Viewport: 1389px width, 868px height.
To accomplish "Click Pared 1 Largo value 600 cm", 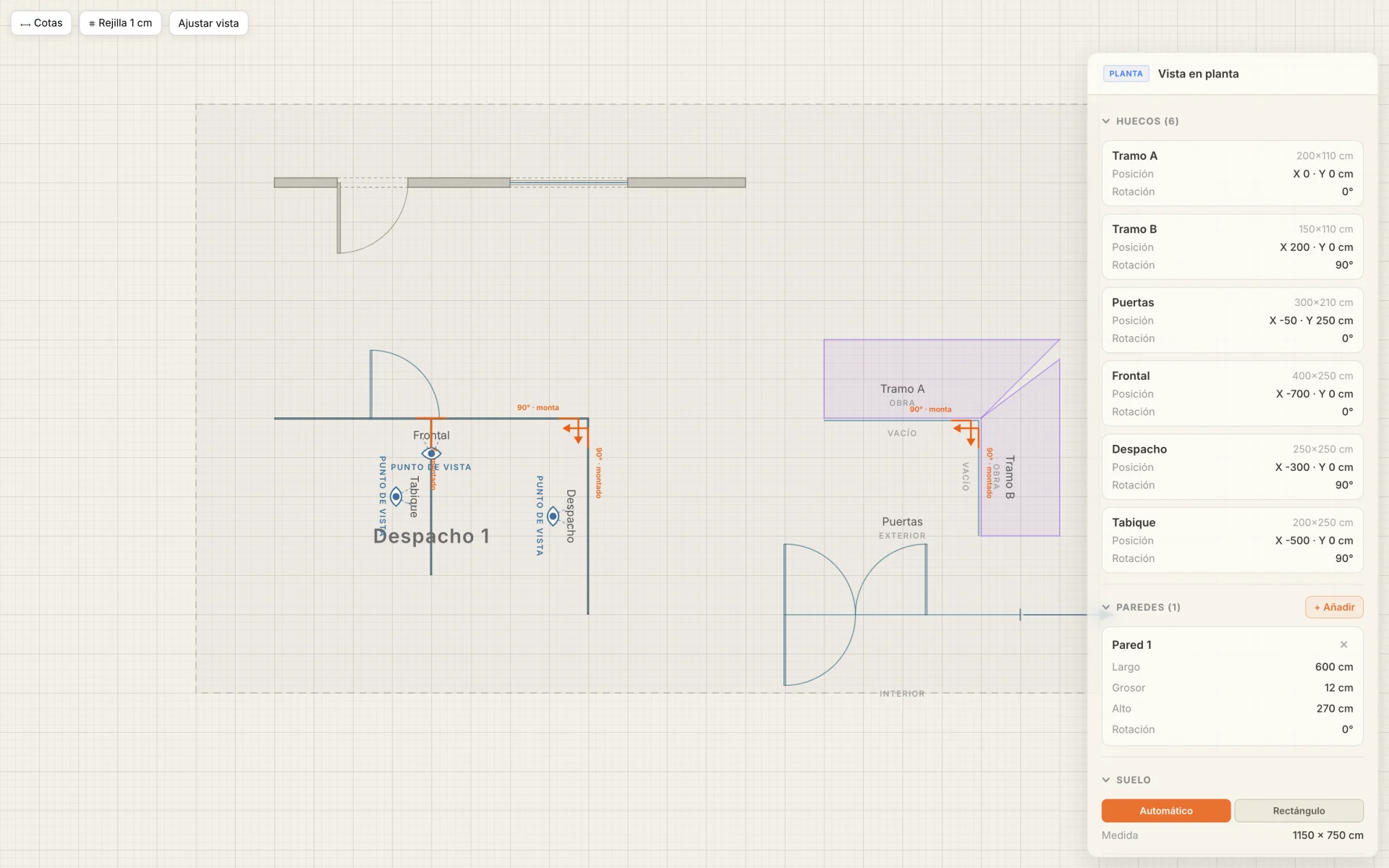I will (1334, 667).
